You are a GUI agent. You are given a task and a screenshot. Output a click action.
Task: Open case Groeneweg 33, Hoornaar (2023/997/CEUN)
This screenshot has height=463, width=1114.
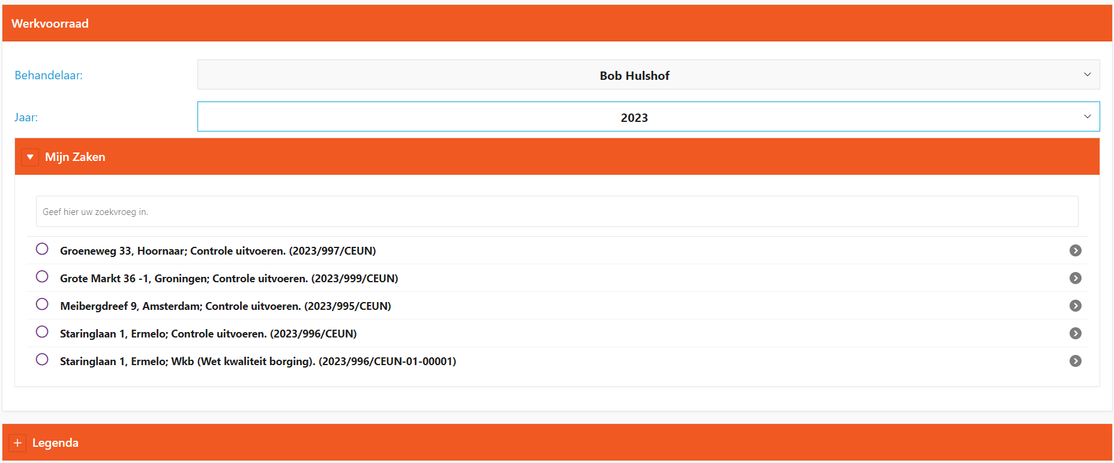click(218, 250)
